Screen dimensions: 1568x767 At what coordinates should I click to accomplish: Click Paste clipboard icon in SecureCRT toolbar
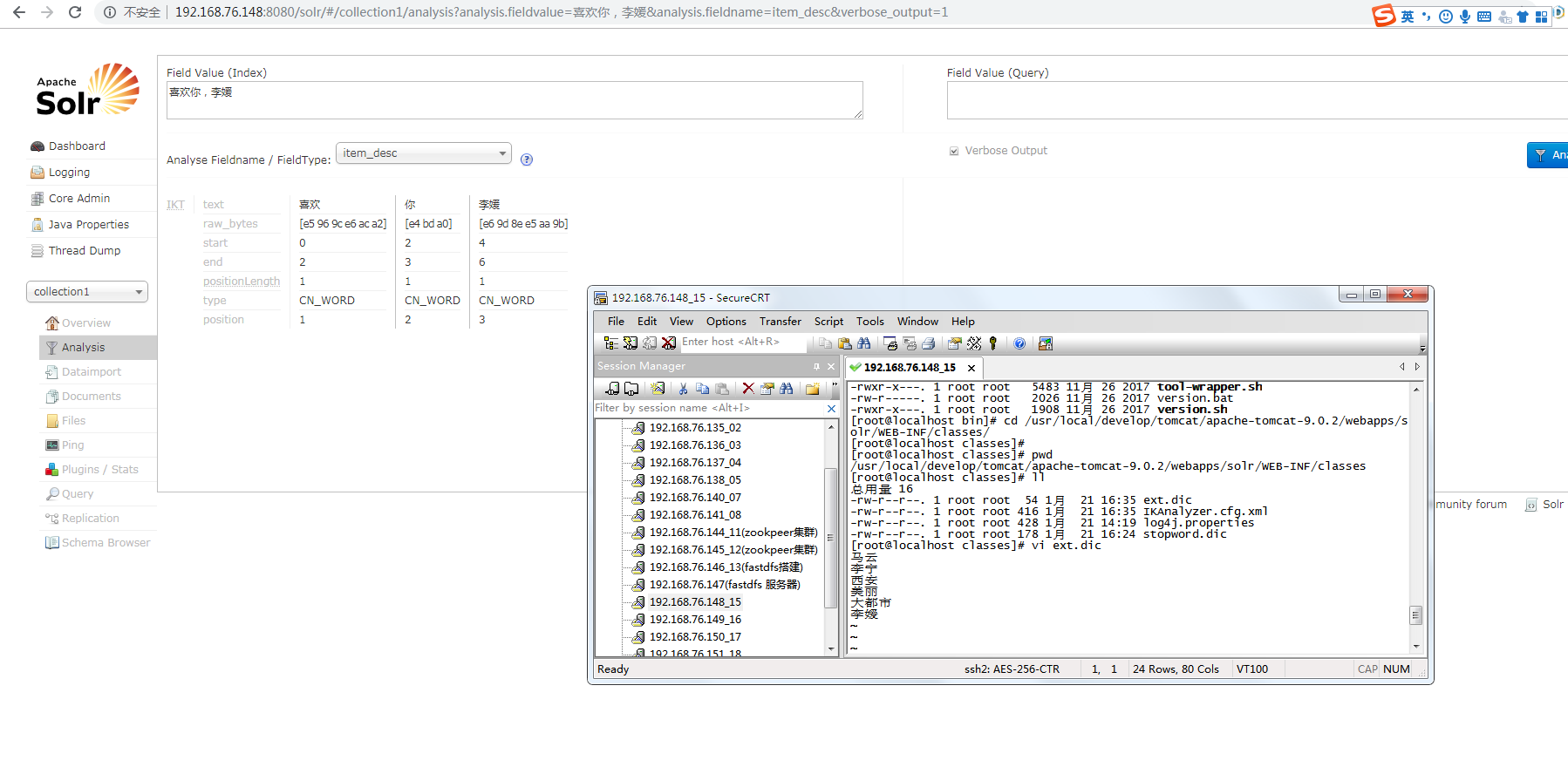844,343
